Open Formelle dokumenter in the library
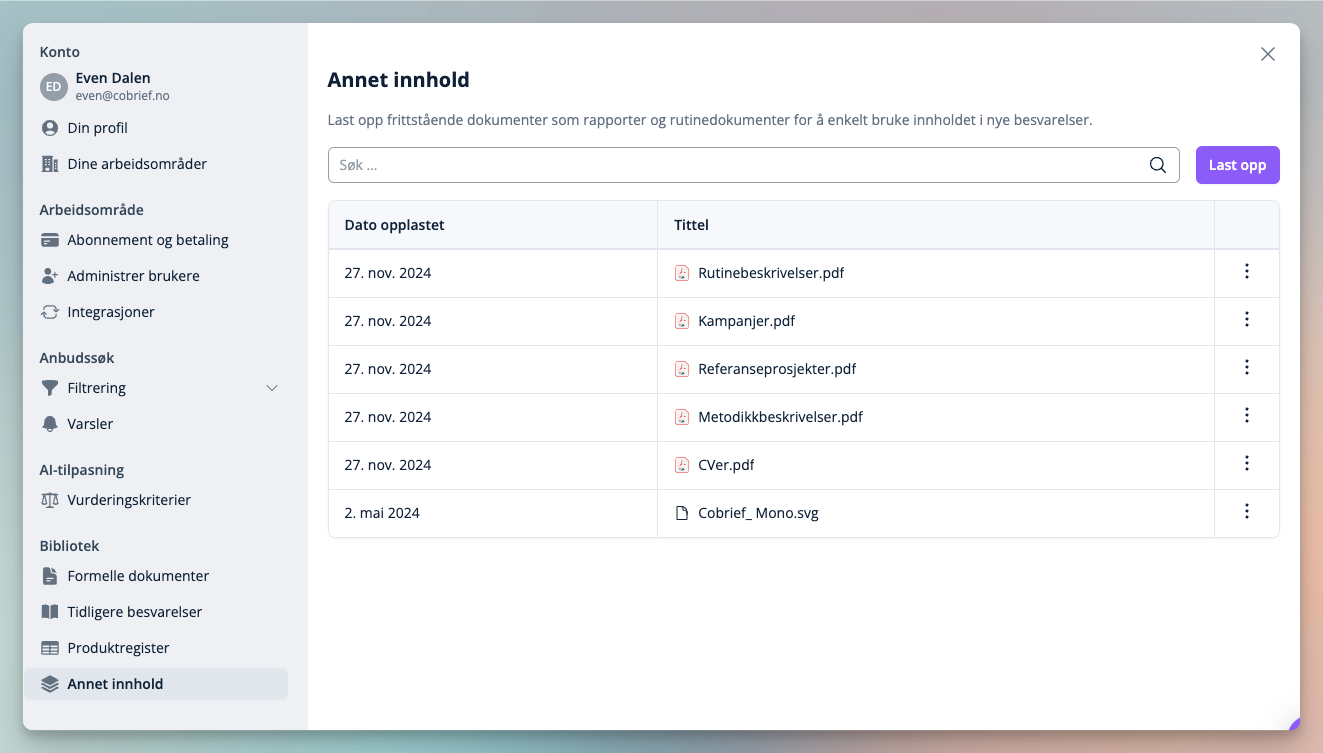The height and width of the screenshot is (753, 1323). coord(138,576)
